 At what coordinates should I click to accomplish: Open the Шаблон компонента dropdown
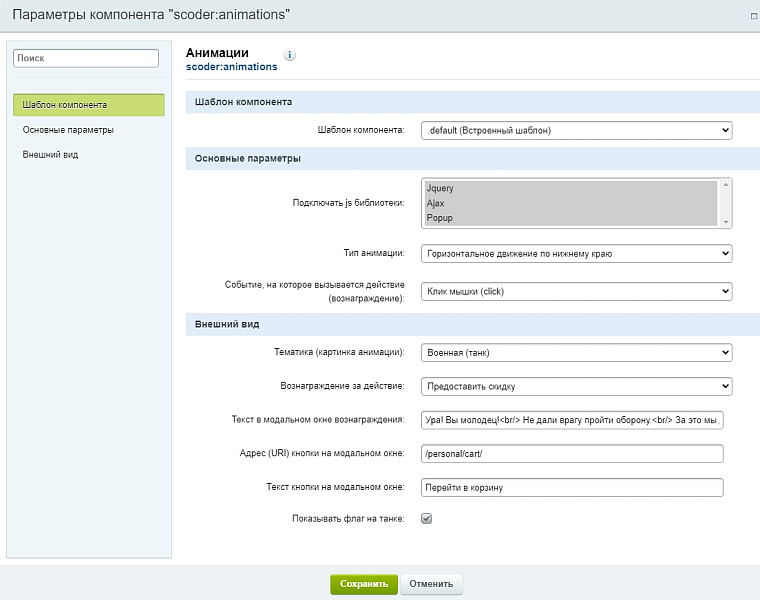576,130
